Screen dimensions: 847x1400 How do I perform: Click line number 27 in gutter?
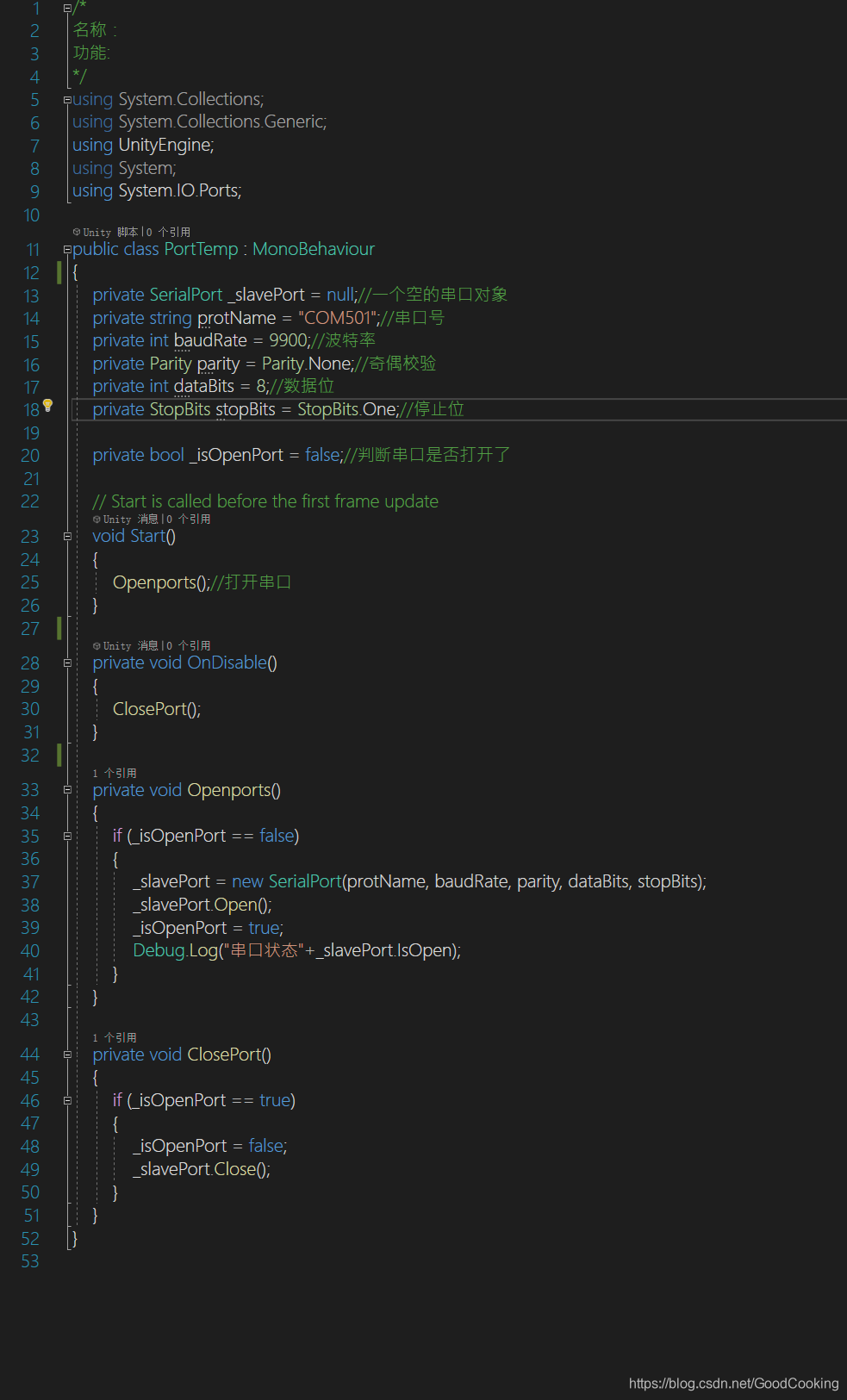[x=30, y=629]
